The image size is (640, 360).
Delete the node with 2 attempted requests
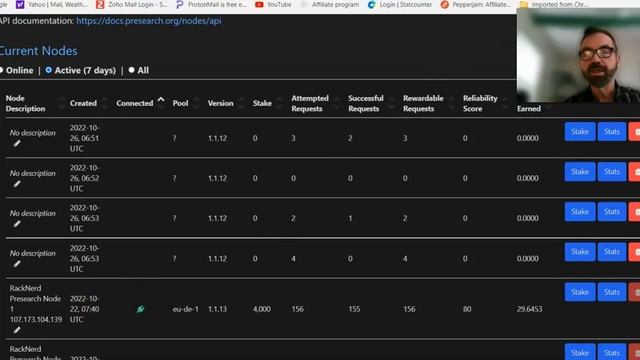635,211
